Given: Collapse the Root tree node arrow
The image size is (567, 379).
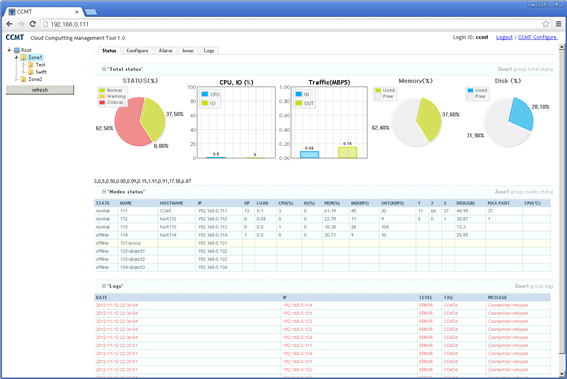Looking at the screenshot, I should (x=9, y=50).
